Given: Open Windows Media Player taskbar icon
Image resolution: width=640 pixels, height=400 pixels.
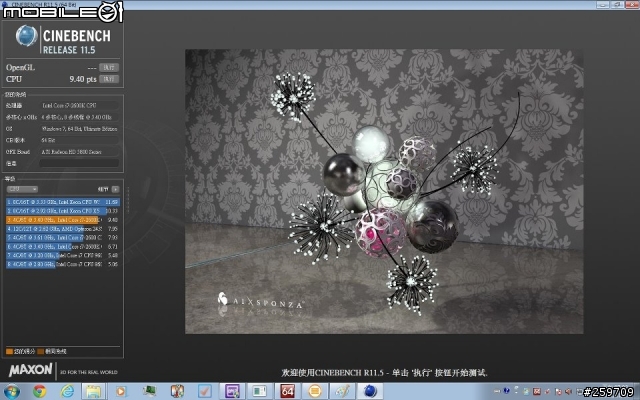Looking at the screenshot, I should click(121, 391).
